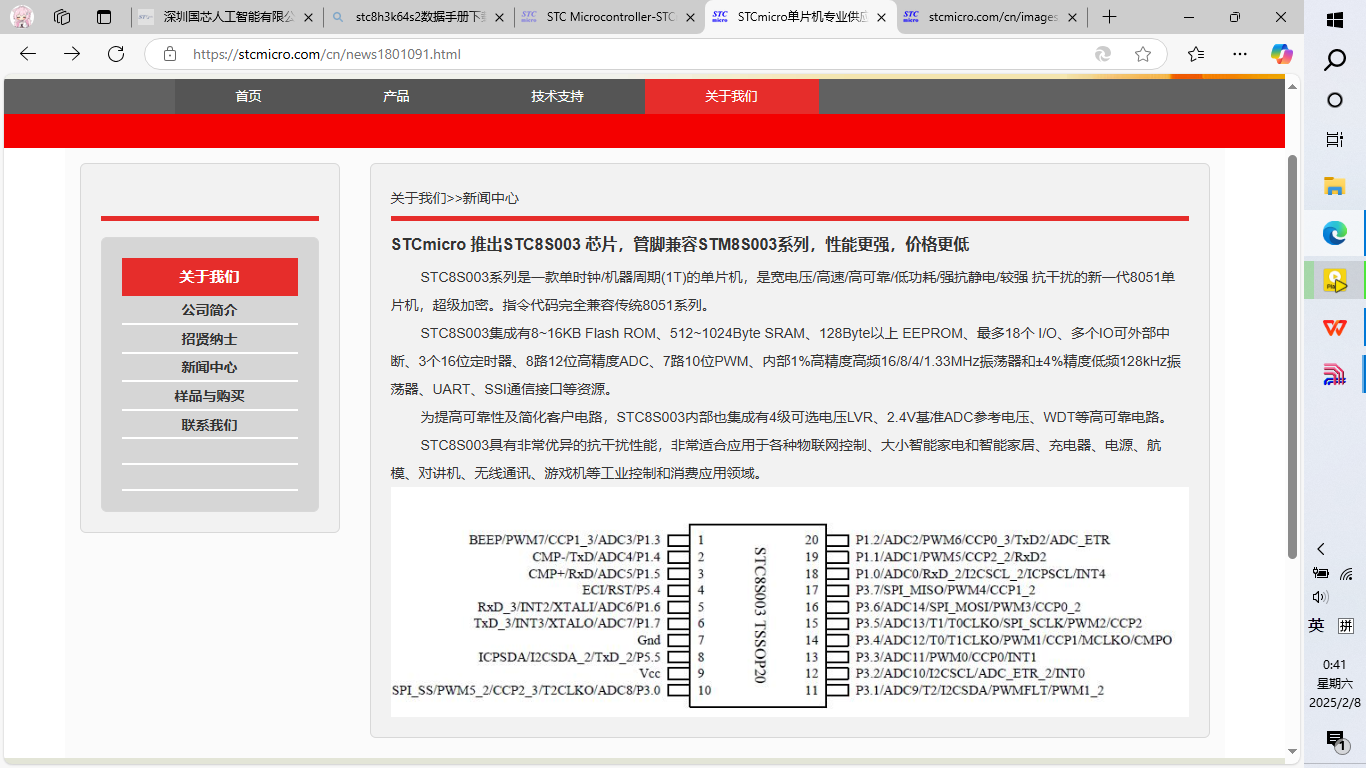Image resolution: width=1366 pixels, height=768 pixels.
Task: Open the WPS Office taskbar icon
Action: [x=1335, y=327]
